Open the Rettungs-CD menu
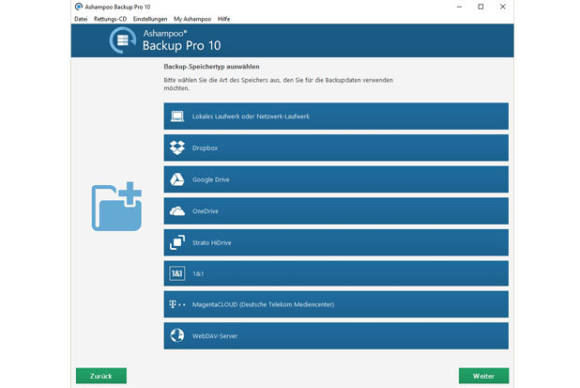This screenshot has height=388, width=580. (110, 19)
